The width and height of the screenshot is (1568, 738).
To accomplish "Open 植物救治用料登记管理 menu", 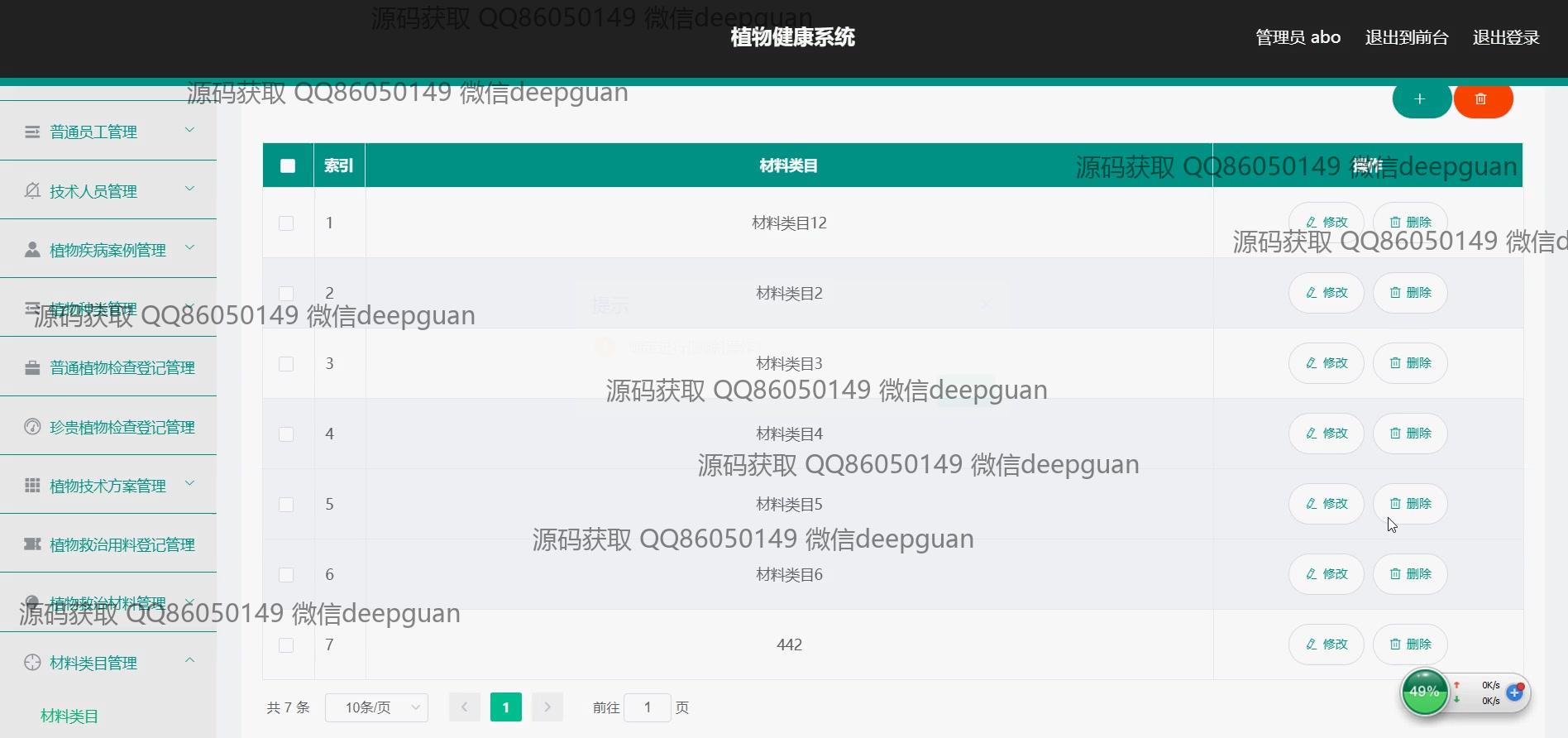I will (x=108, y=544).
